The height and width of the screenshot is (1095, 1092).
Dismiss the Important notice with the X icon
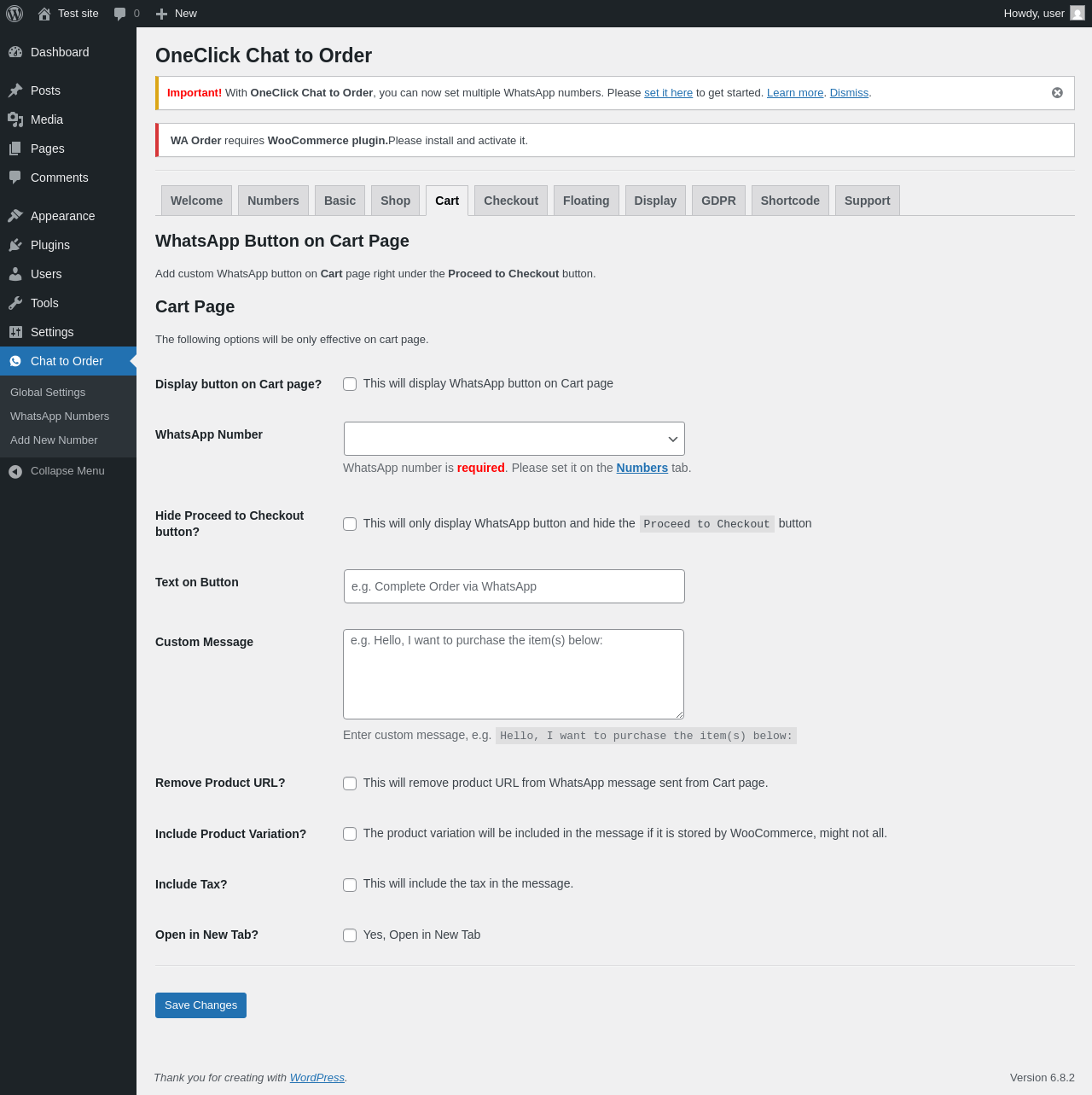(1057, 93)
